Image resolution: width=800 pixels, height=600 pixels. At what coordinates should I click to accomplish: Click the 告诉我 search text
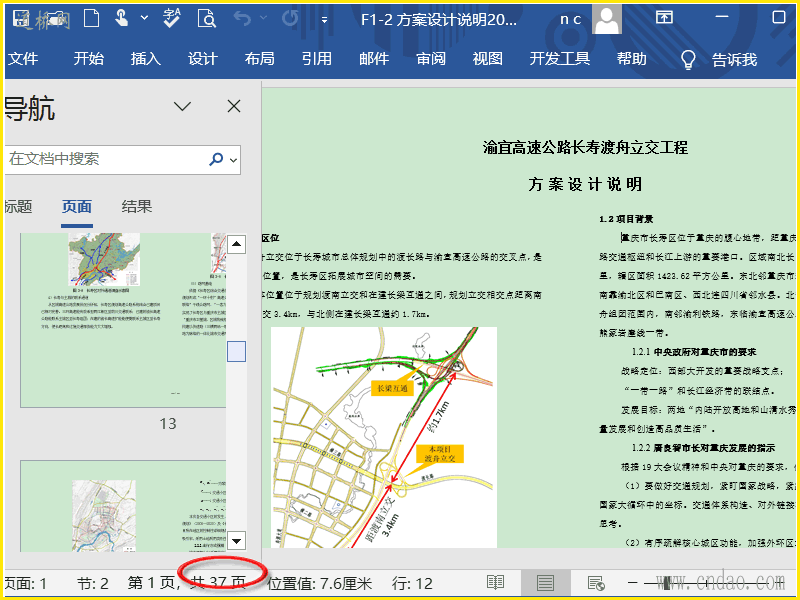coord(734,60)
